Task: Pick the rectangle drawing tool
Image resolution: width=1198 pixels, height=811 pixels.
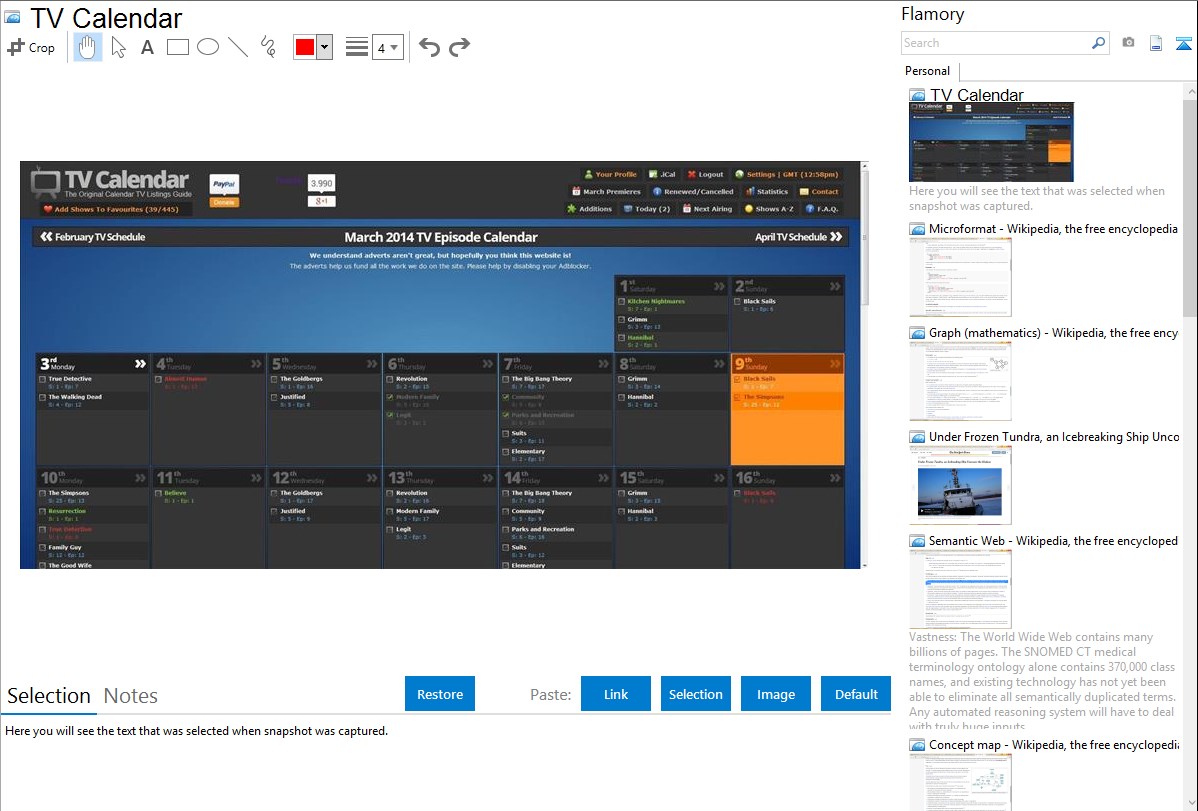Action: tap(177, 47)
